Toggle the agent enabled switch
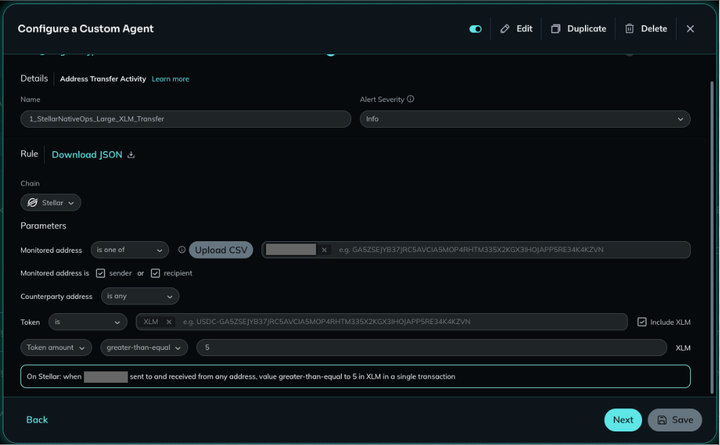 pyautogui.click(x=476, y=29)
